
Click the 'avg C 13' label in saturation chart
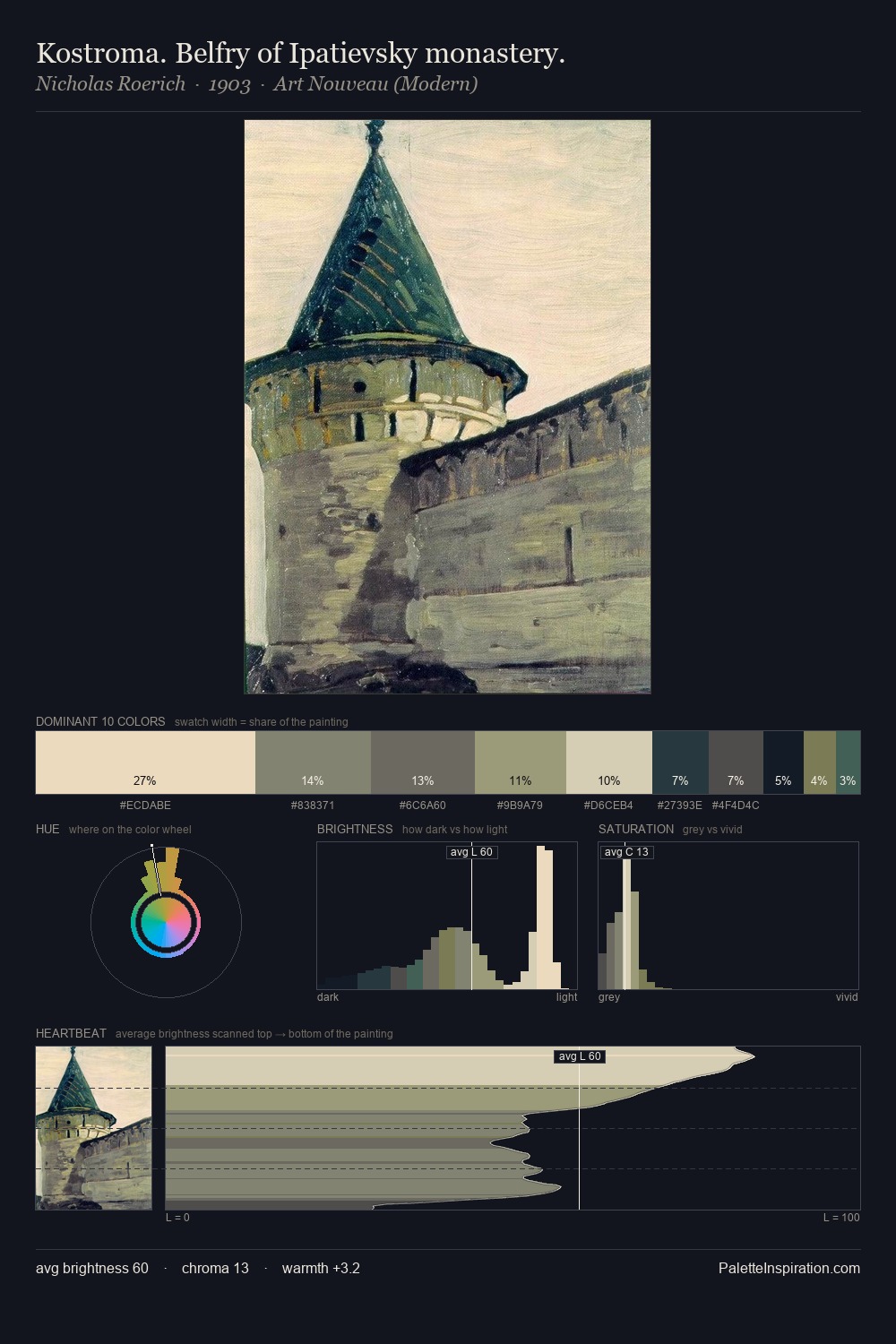coord(626,852)
